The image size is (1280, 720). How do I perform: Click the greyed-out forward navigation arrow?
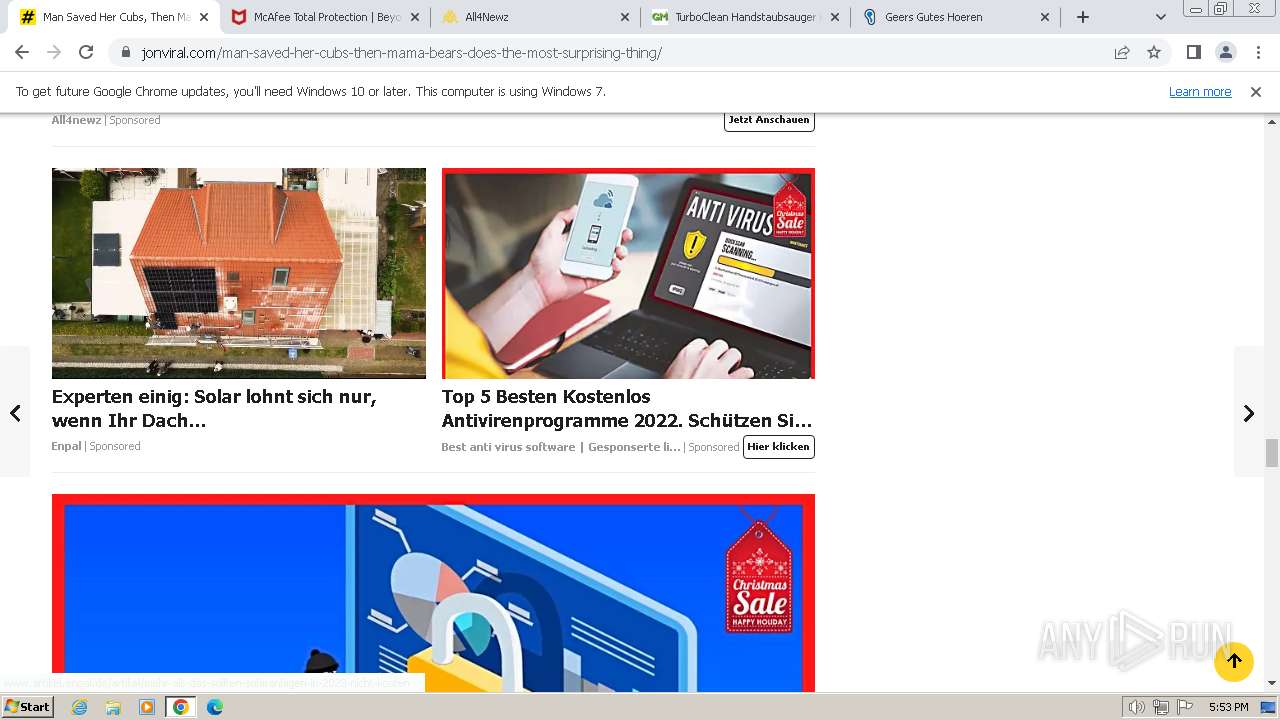(x=54, y=52)
